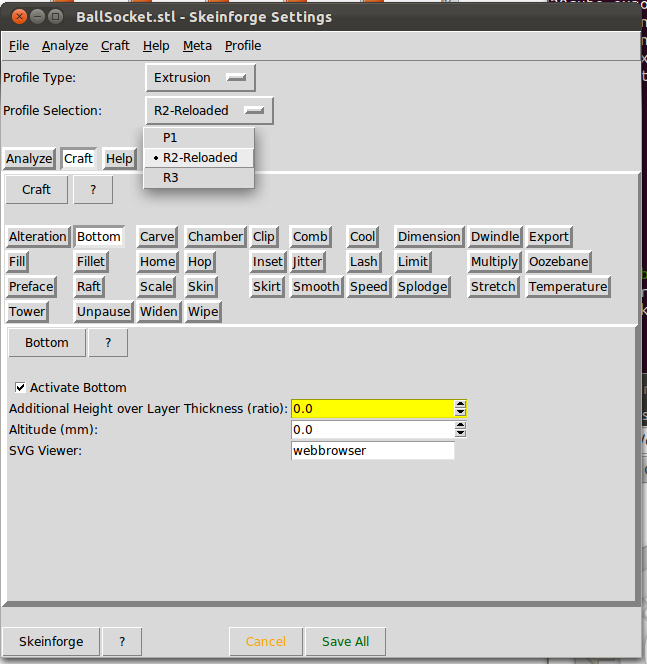Open the Profile Selection dropdown
The width and height of the screenshot is (647, 664).
(x=208, y=111)
